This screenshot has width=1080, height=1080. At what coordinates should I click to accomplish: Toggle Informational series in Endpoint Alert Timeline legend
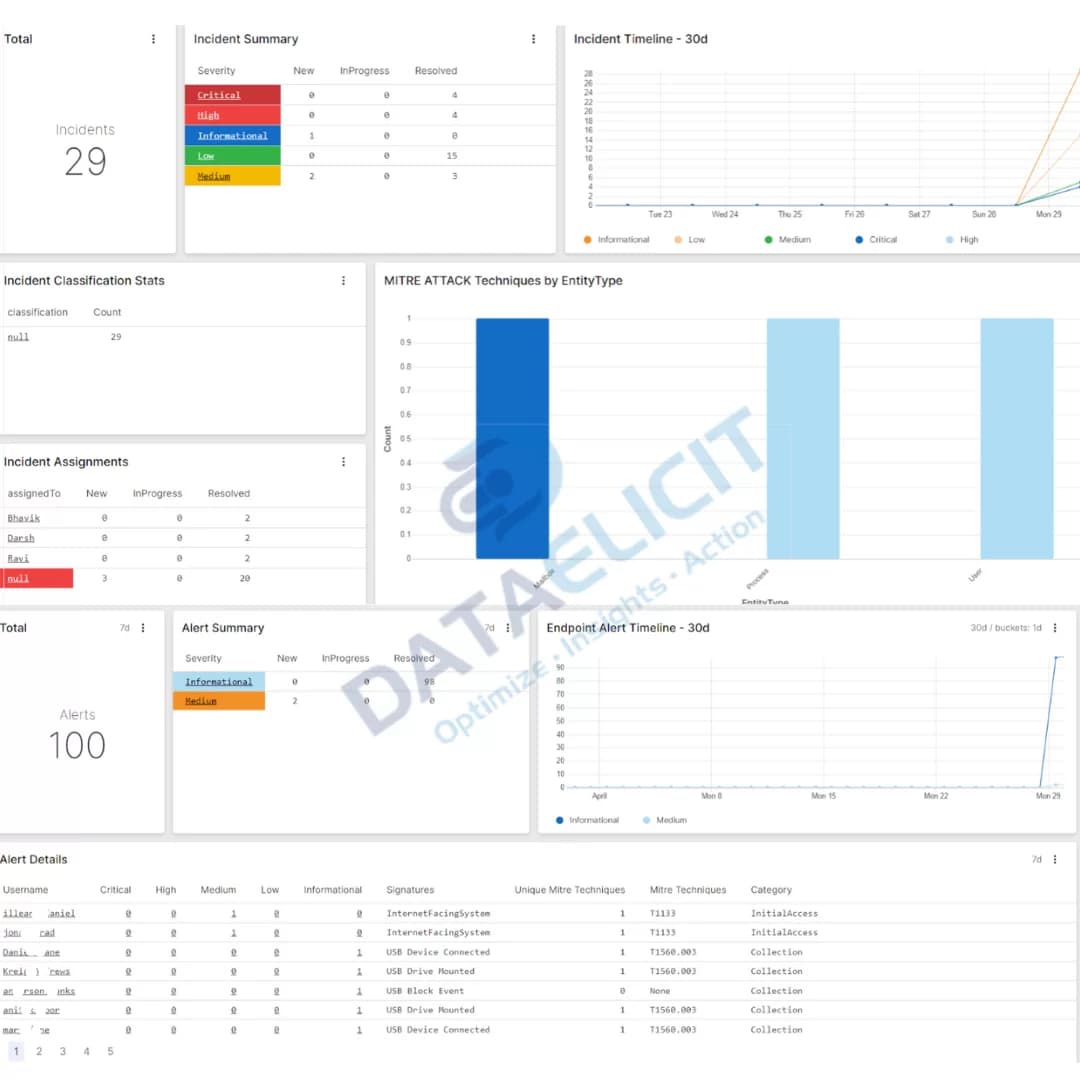click(x=590, y=820)
